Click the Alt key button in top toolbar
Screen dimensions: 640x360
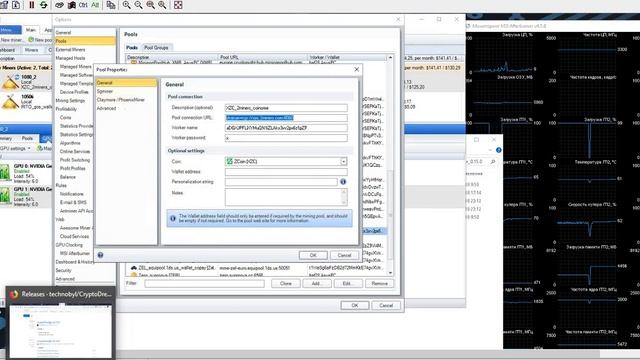(x=95, y=5)
